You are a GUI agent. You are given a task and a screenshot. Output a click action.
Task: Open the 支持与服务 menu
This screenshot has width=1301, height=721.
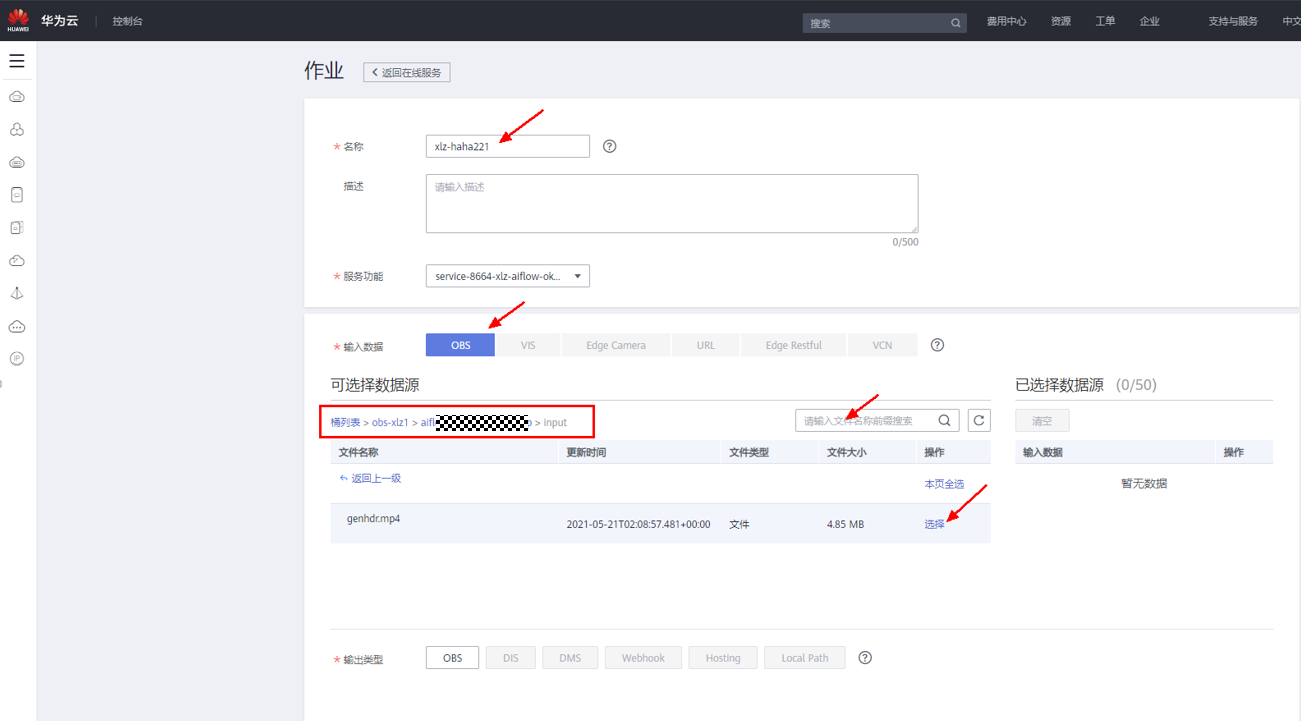click(x=1233, y=21)
